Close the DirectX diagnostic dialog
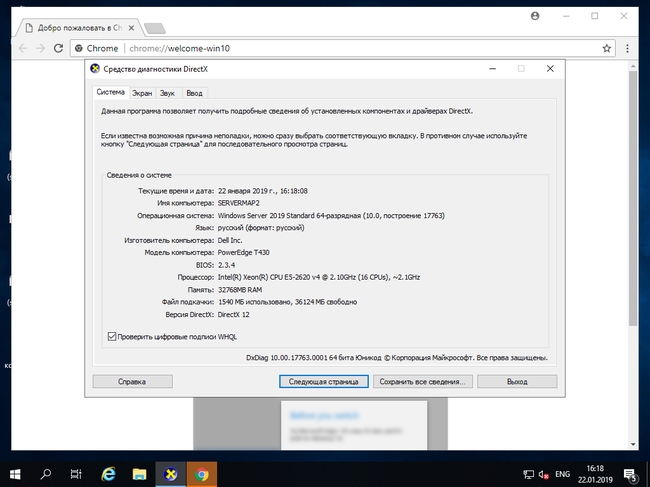650x487 pixels. [550, 69]
